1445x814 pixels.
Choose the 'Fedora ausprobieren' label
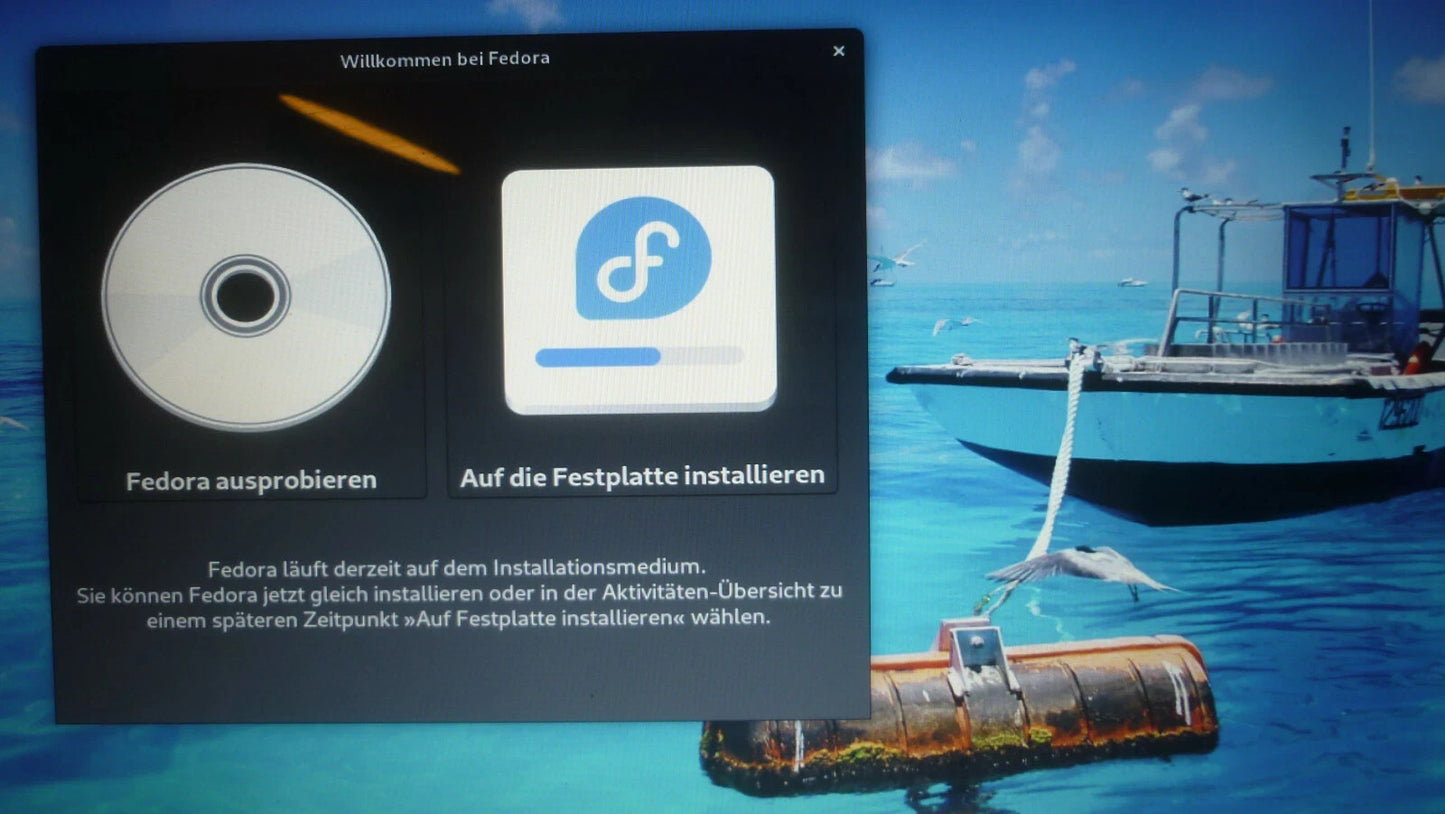coord(251,481)
